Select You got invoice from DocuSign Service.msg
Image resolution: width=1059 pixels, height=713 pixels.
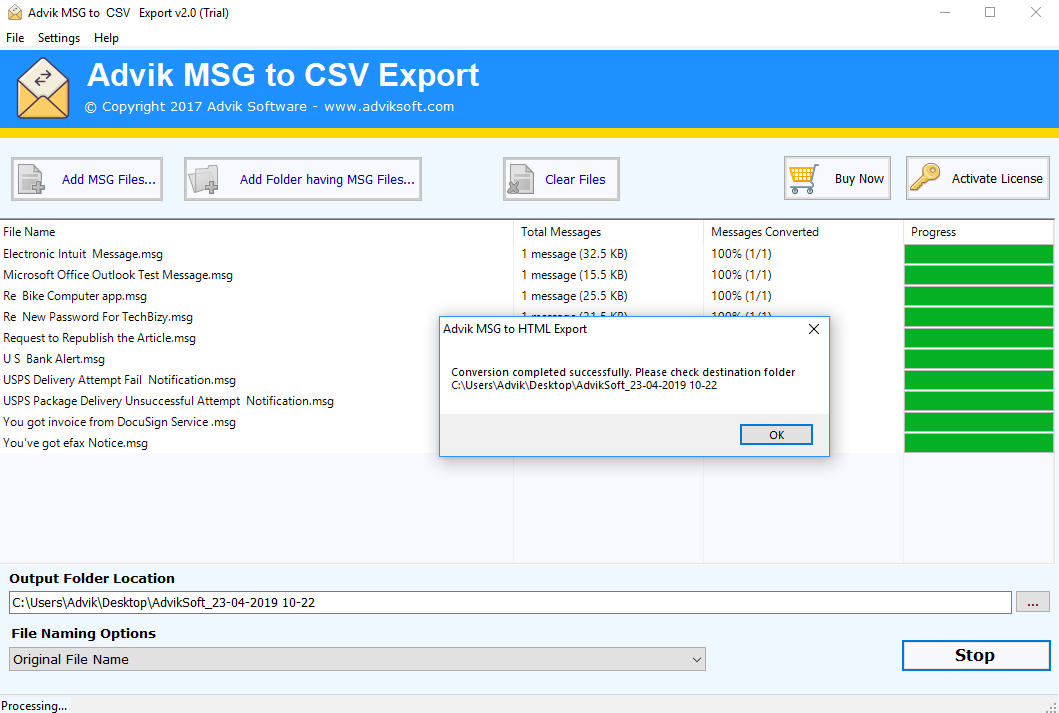(x=120, y=422)
